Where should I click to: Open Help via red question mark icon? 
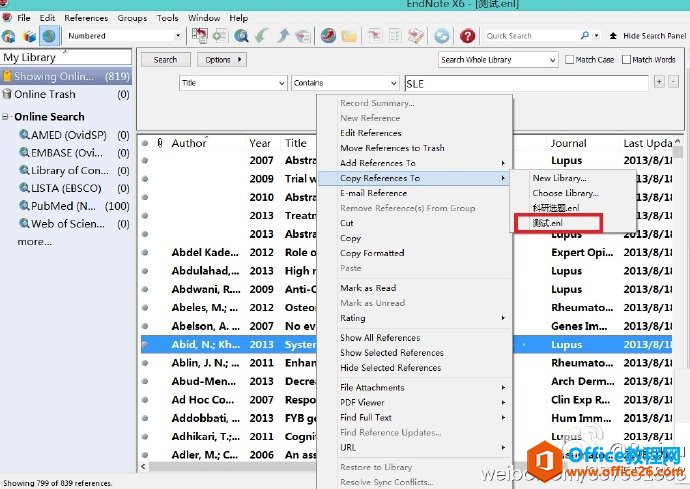pos(467,36)
